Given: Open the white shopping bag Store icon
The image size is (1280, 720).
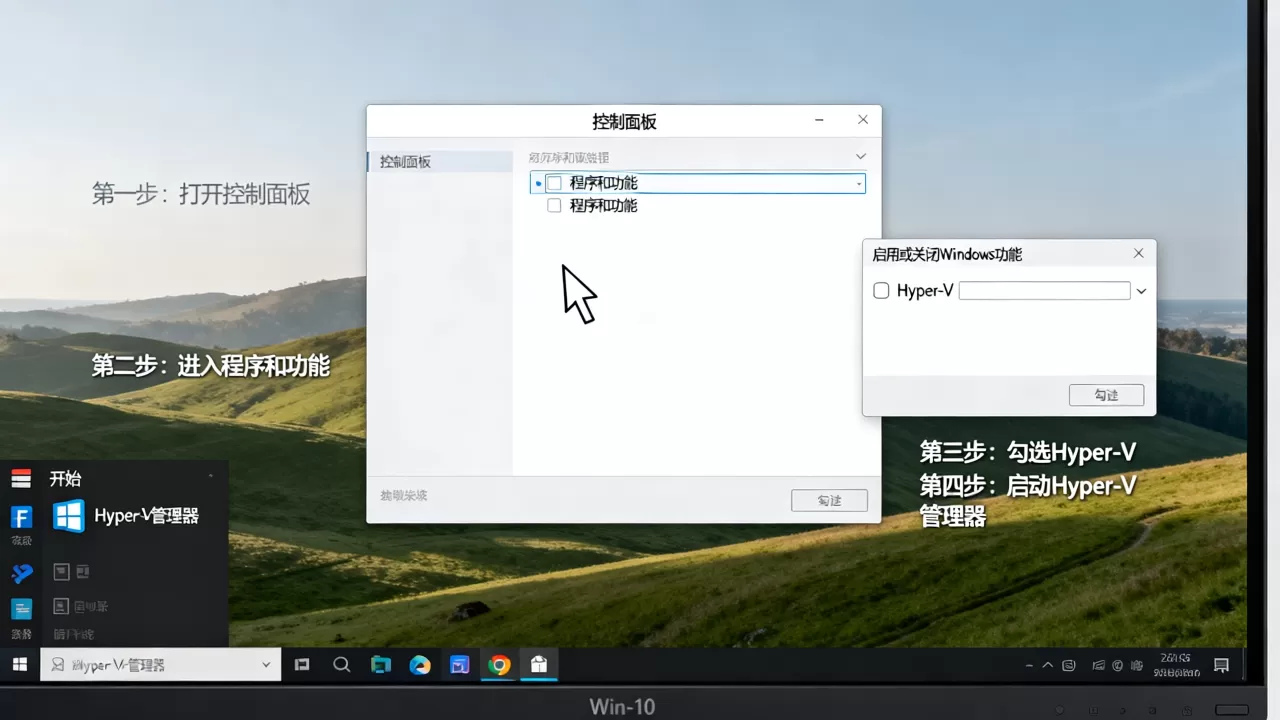Looking at the screenshot, I should pyautogui.click(x=539, y=665).
